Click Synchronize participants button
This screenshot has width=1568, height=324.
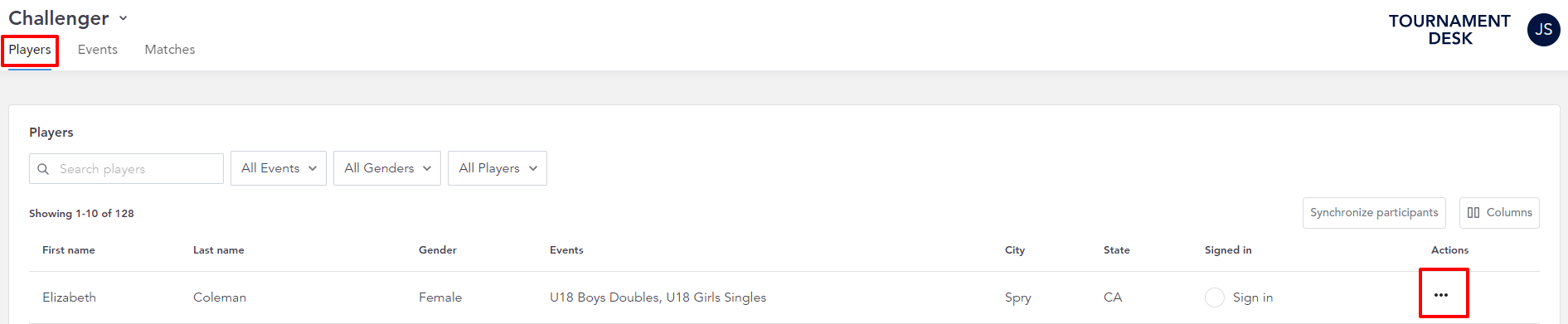click(x=1374, y=213)
